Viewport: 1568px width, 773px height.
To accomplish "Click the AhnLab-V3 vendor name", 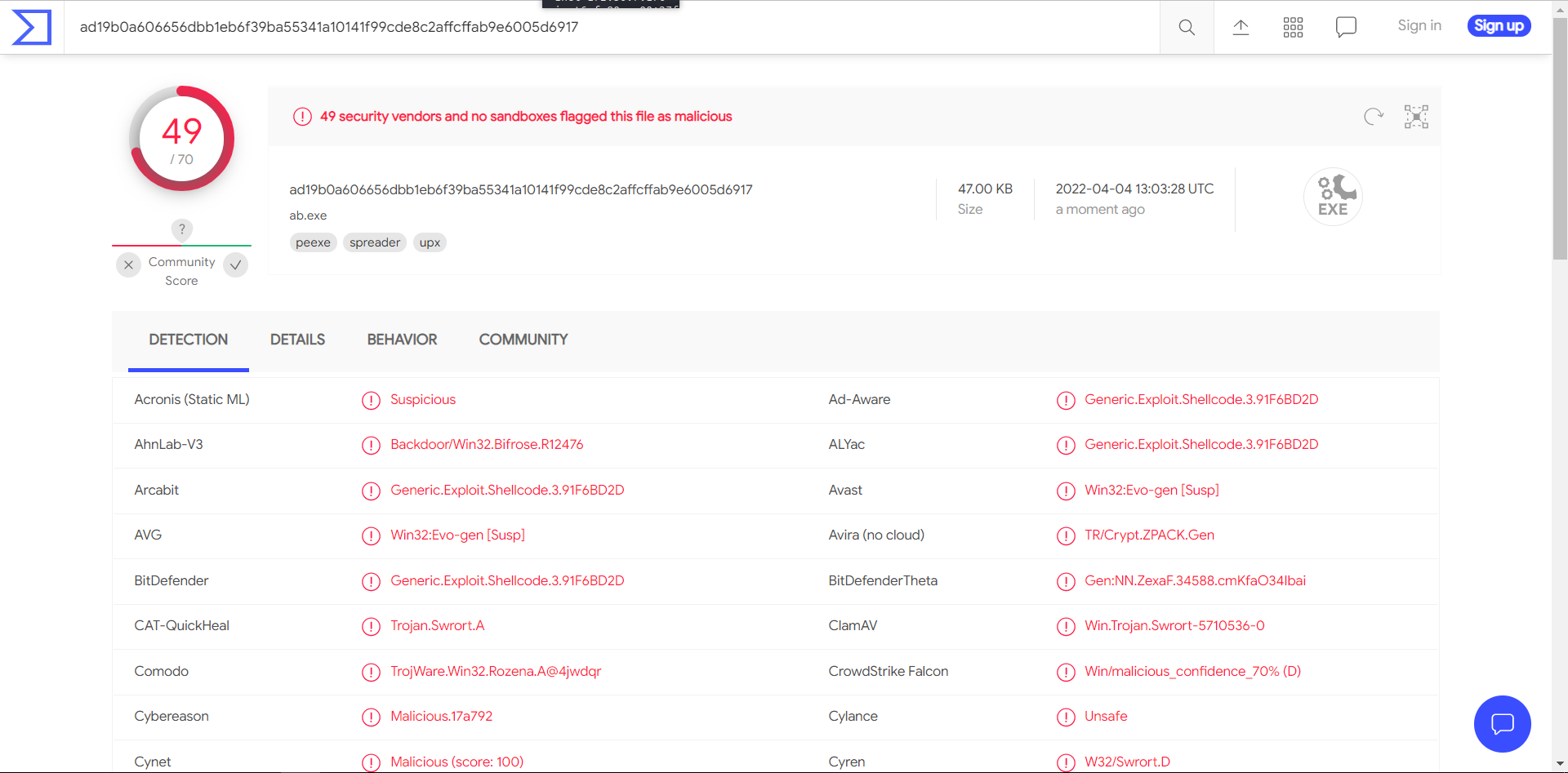I will tap(168, 445).
